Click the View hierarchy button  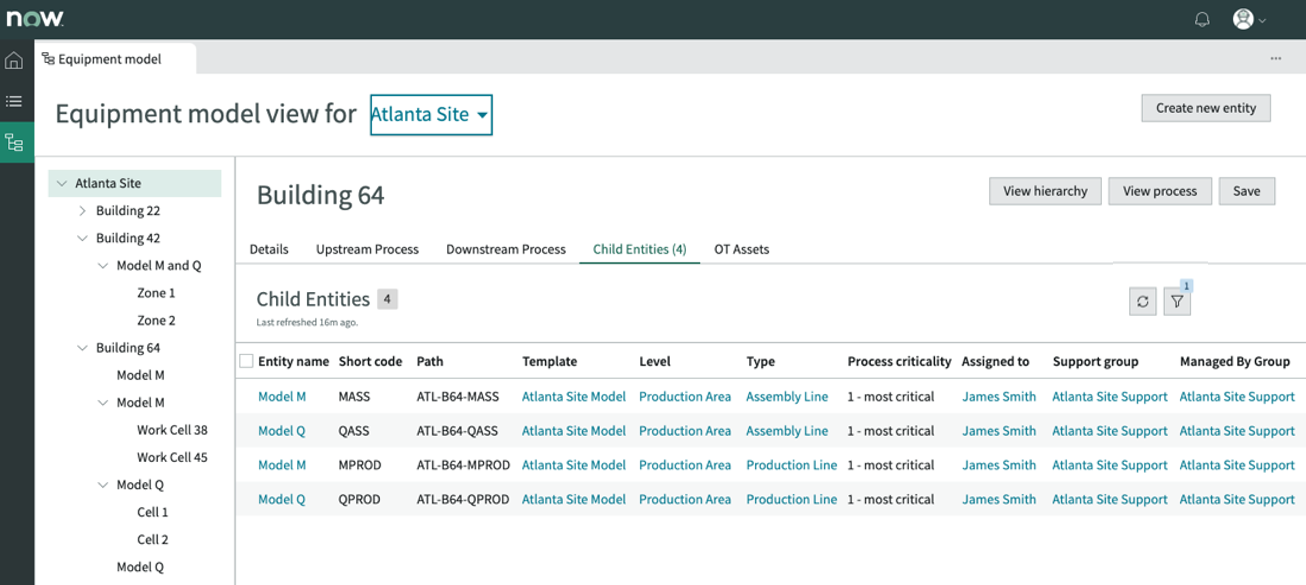[x=1045, y=191]
